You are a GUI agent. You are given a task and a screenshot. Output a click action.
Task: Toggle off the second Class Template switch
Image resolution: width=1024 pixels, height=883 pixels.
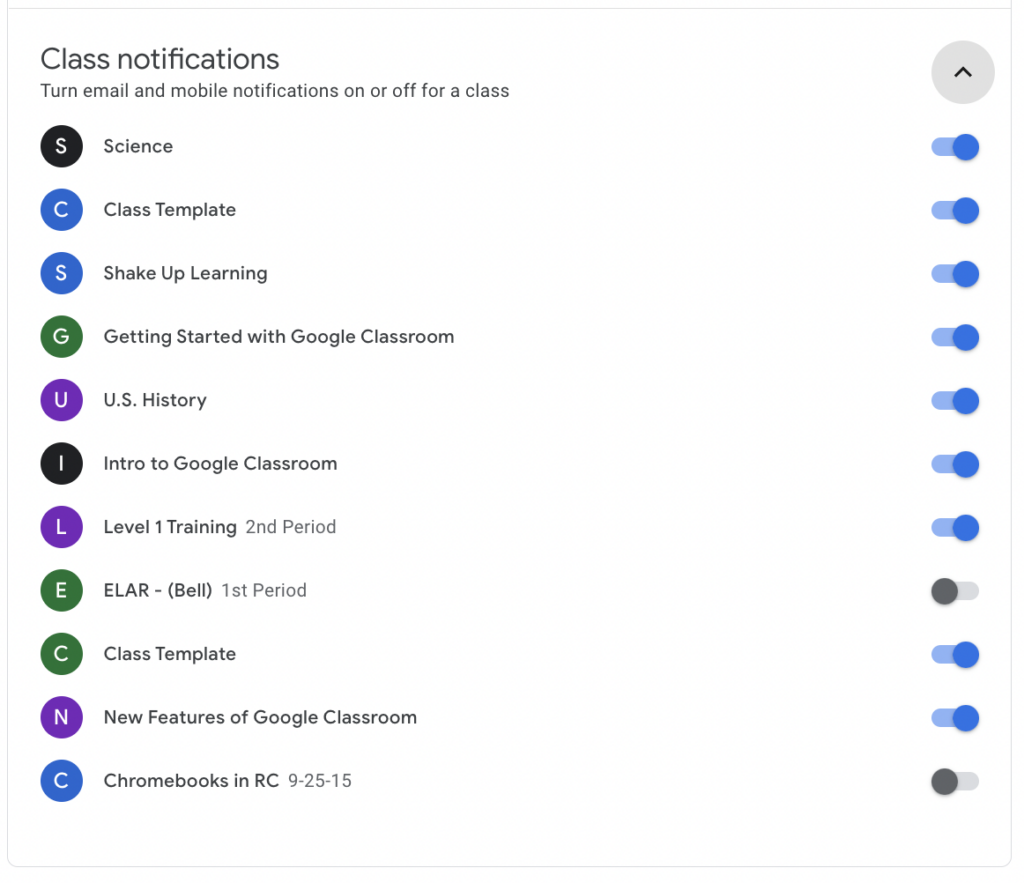[x=954, y=654]
